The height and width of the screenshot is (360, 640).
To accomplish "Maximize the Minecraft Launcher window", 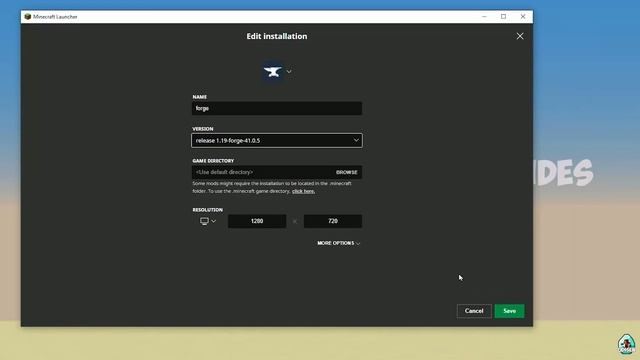I will [503, 17].
